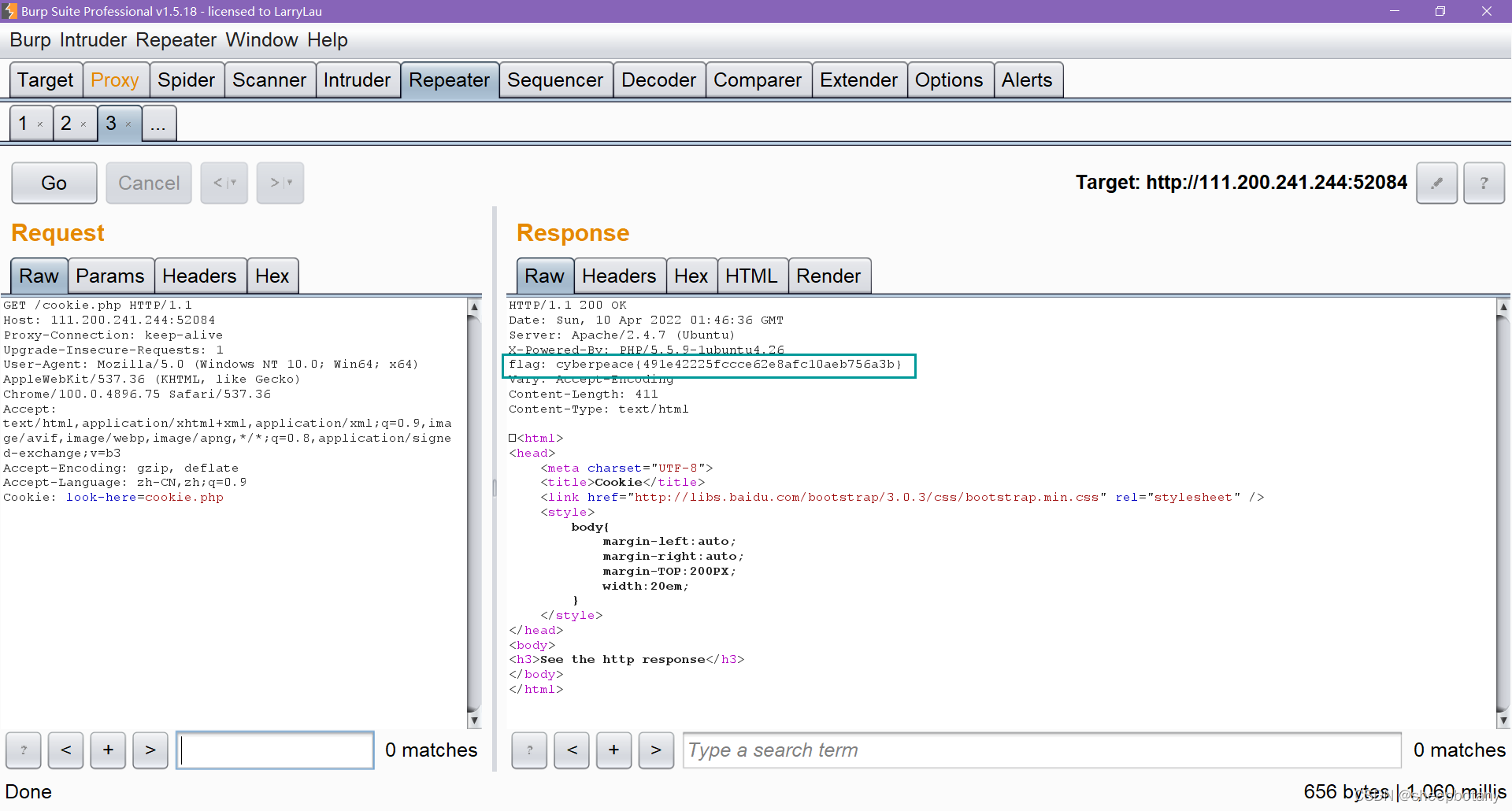Go to next match in response search

pos(656,750)
